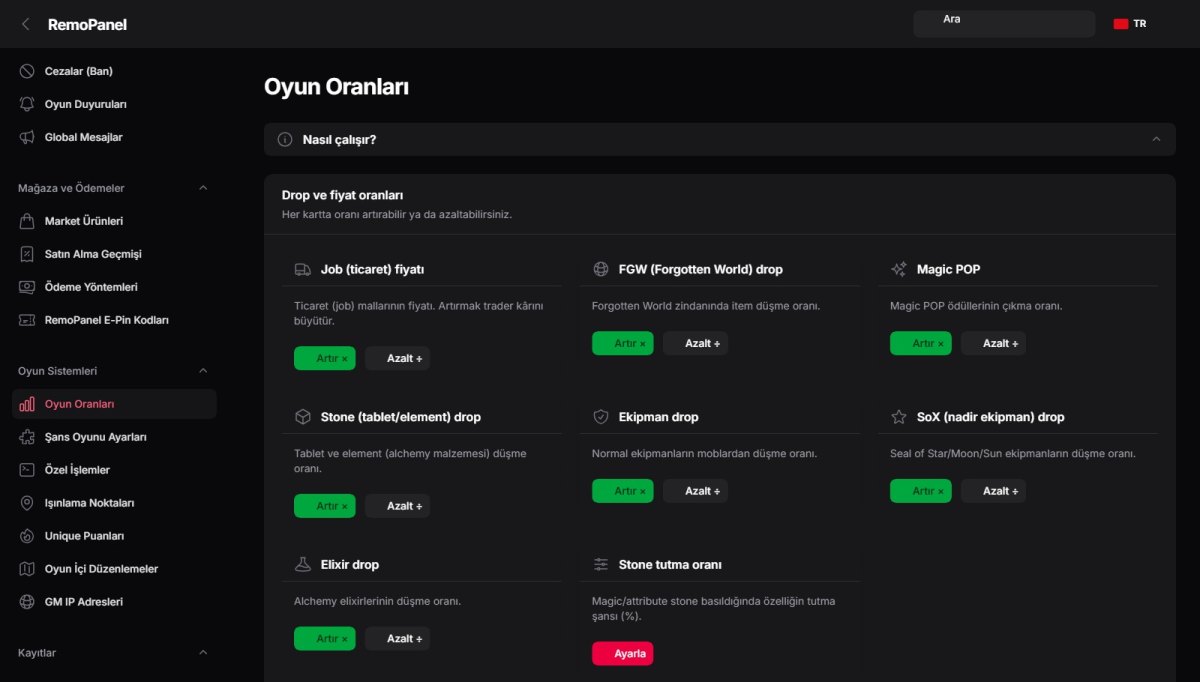Click Azalt for Stone (tablet/element) drop
1200x682 pixels.
pos(397,506)
